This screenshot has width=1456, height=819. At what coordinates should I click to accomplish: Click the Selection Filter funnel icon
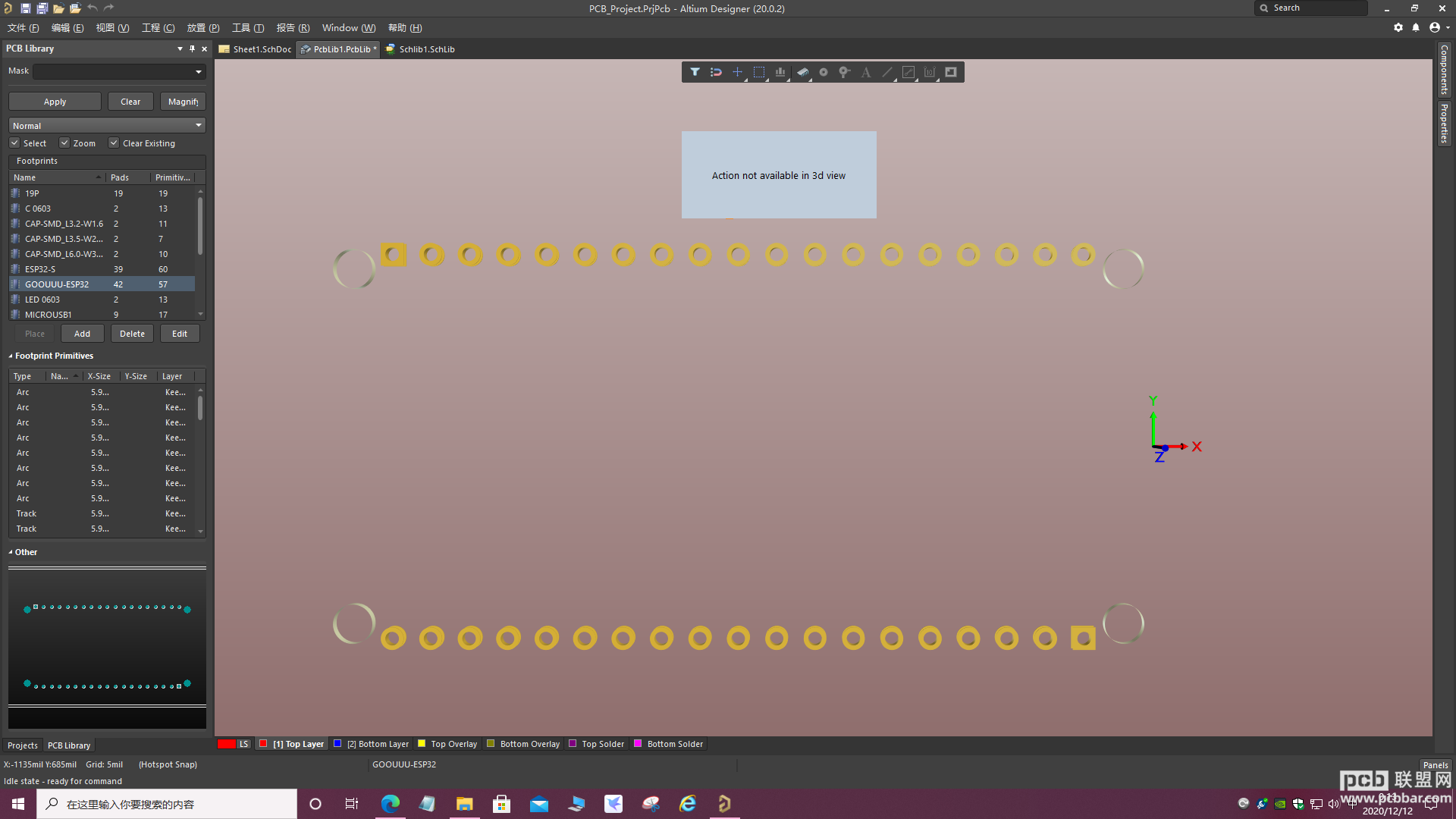[x=695, y=72]
